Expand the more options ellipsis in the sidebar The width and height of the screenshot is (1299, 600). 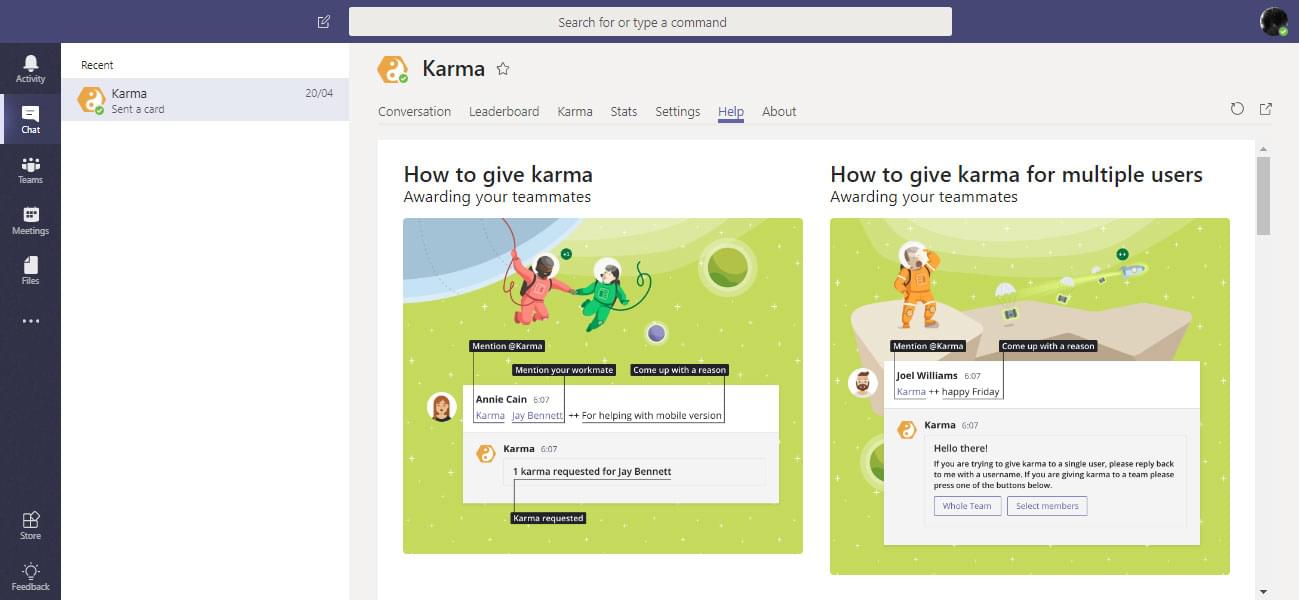[x=30, y=320]
